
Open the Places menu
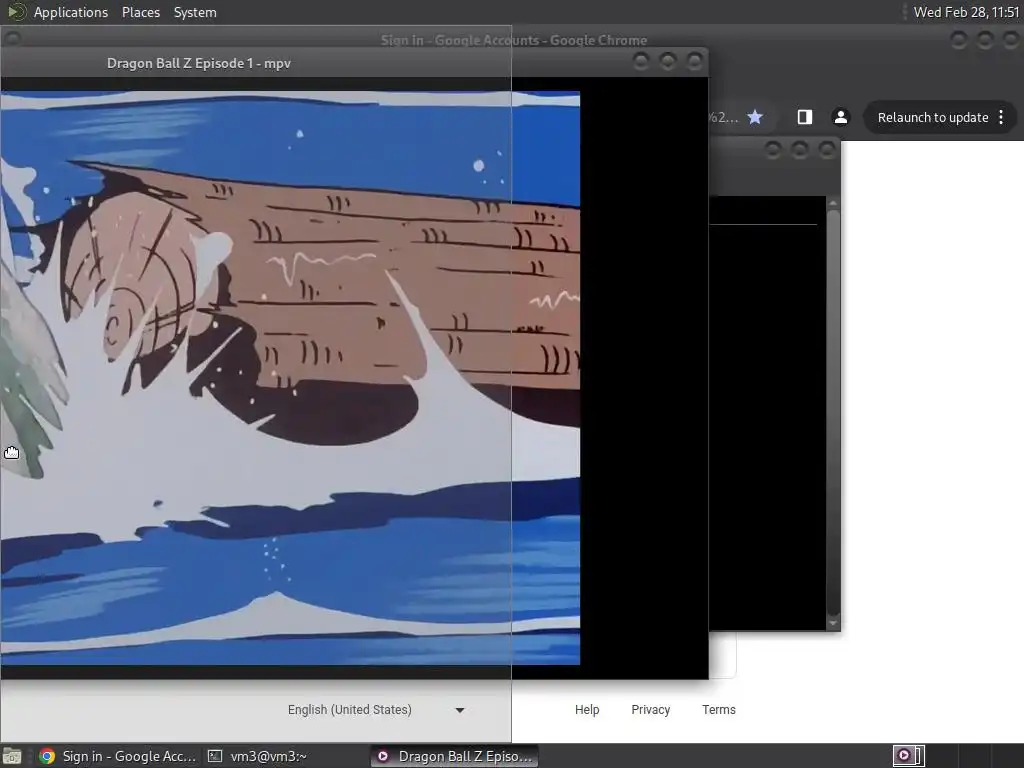140,12
